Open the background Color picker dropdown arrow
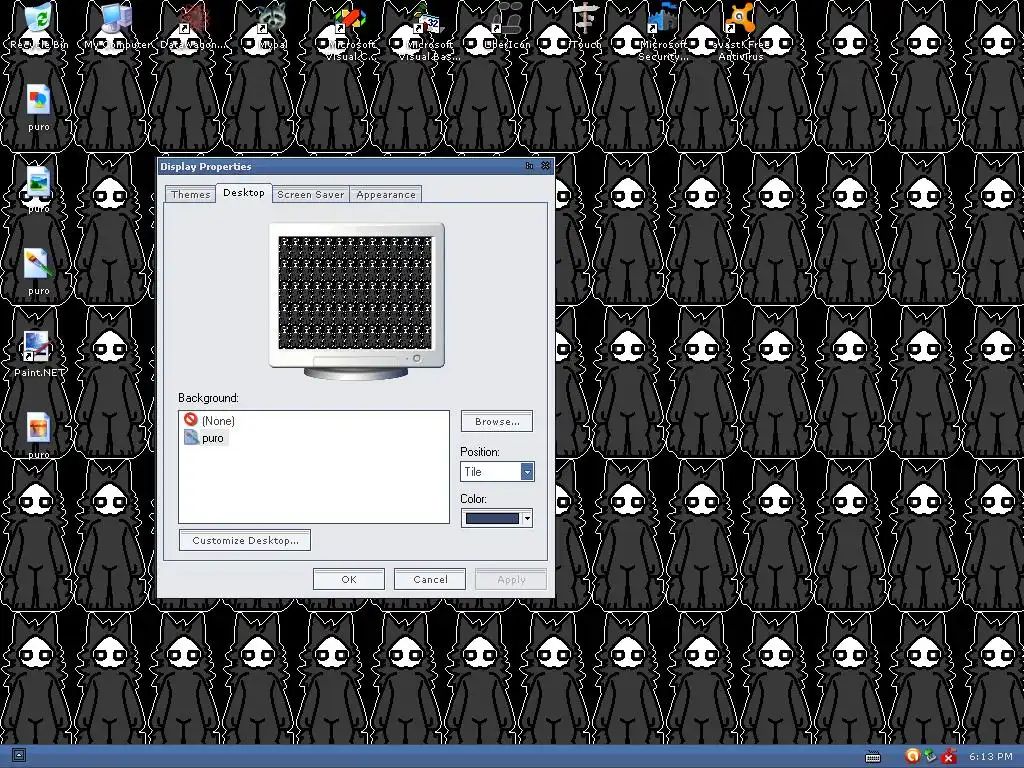This screenshot has height=768, width=1024. [527, 519]
